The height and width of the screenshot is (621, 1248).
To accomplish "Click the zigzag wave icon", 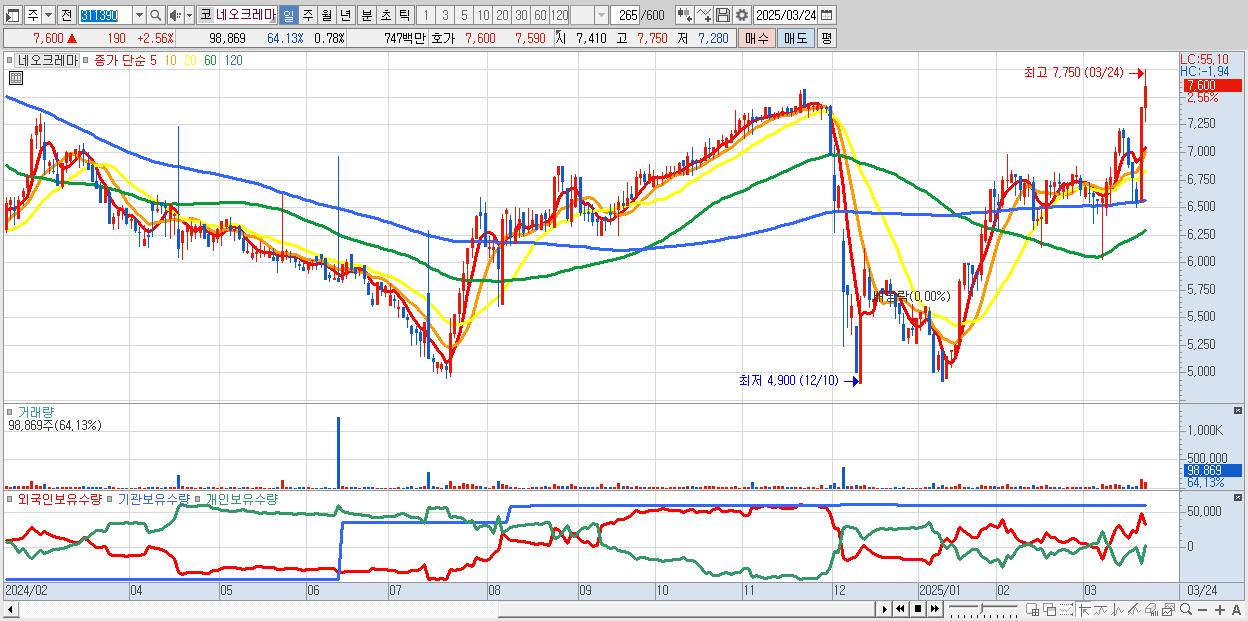I will coord(1118,609).
